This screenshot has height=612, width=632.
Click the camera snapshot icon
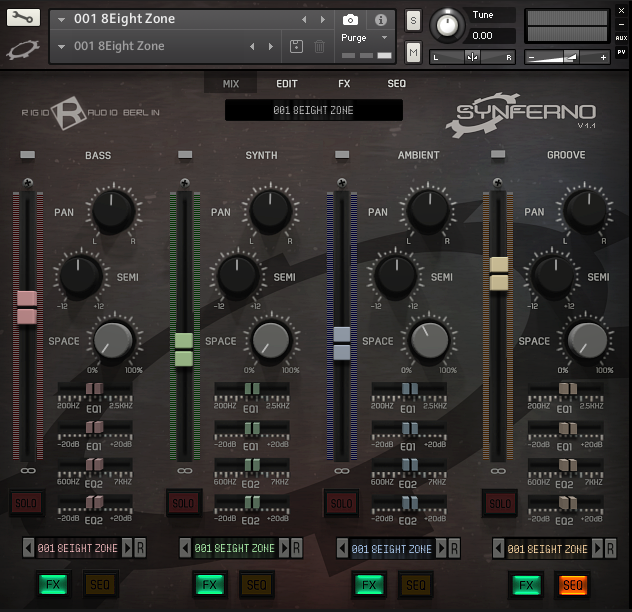click(x=350, y=19)
